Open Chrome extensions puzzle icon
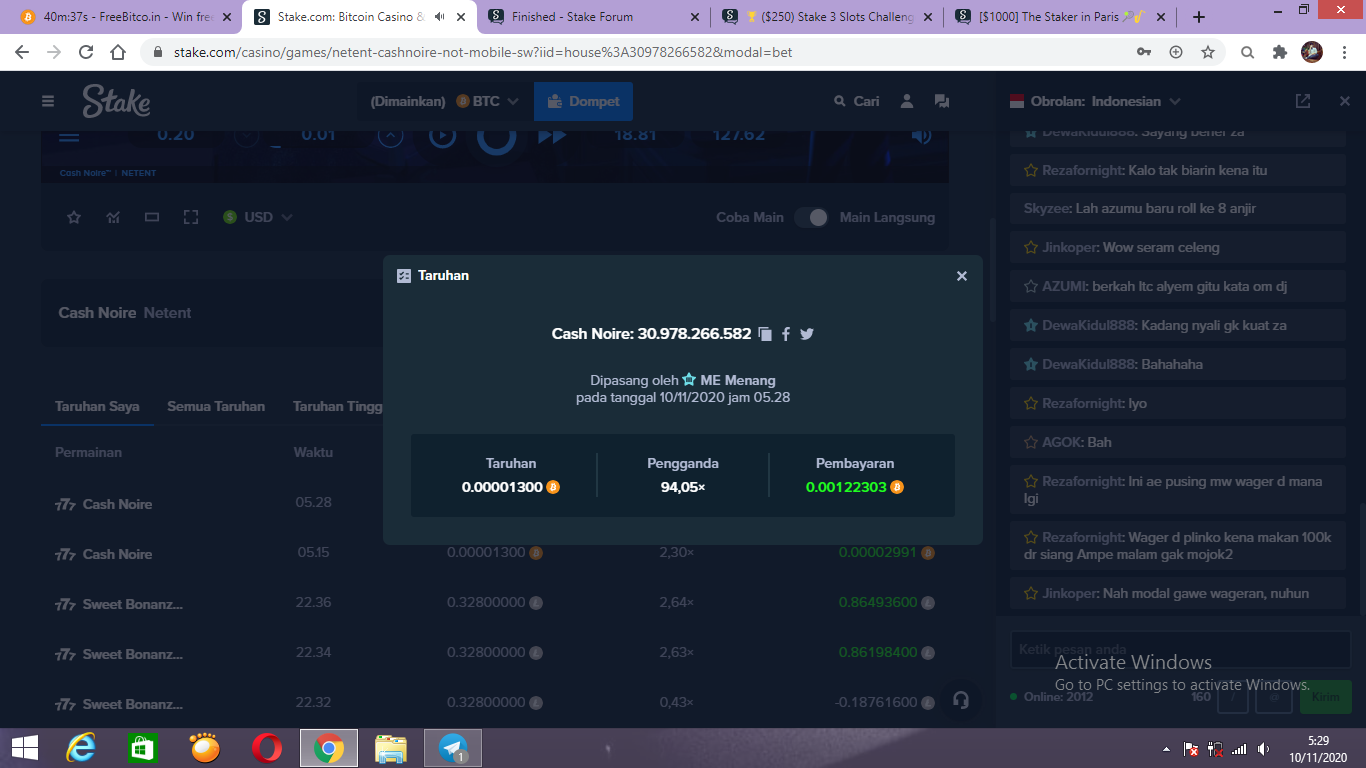Image resolution: width=1366 pixels, height=768 pixels. tap(1279, 52)
